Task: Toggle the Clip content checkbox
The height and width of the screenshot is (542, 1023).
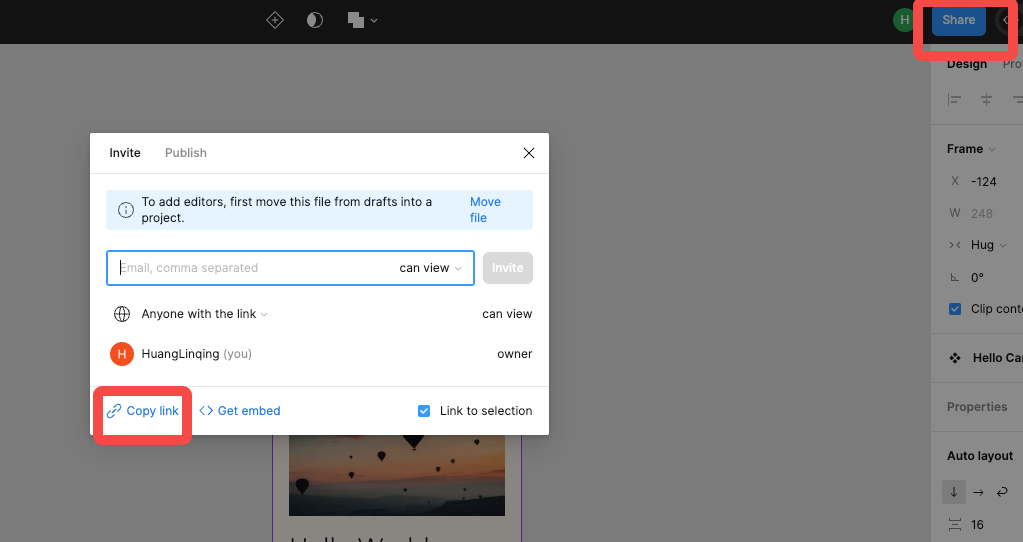Action: click(954, 309)
